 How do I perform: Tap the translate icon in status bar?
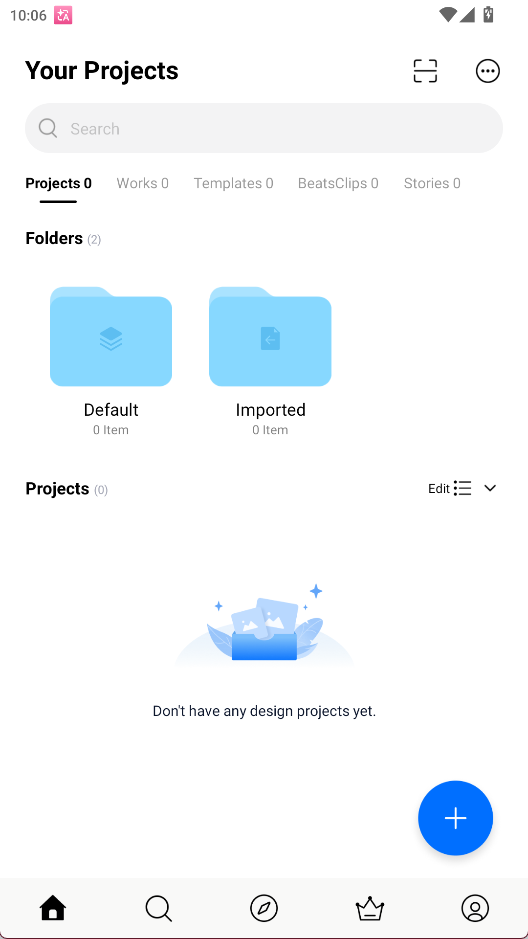click(63, 16)
